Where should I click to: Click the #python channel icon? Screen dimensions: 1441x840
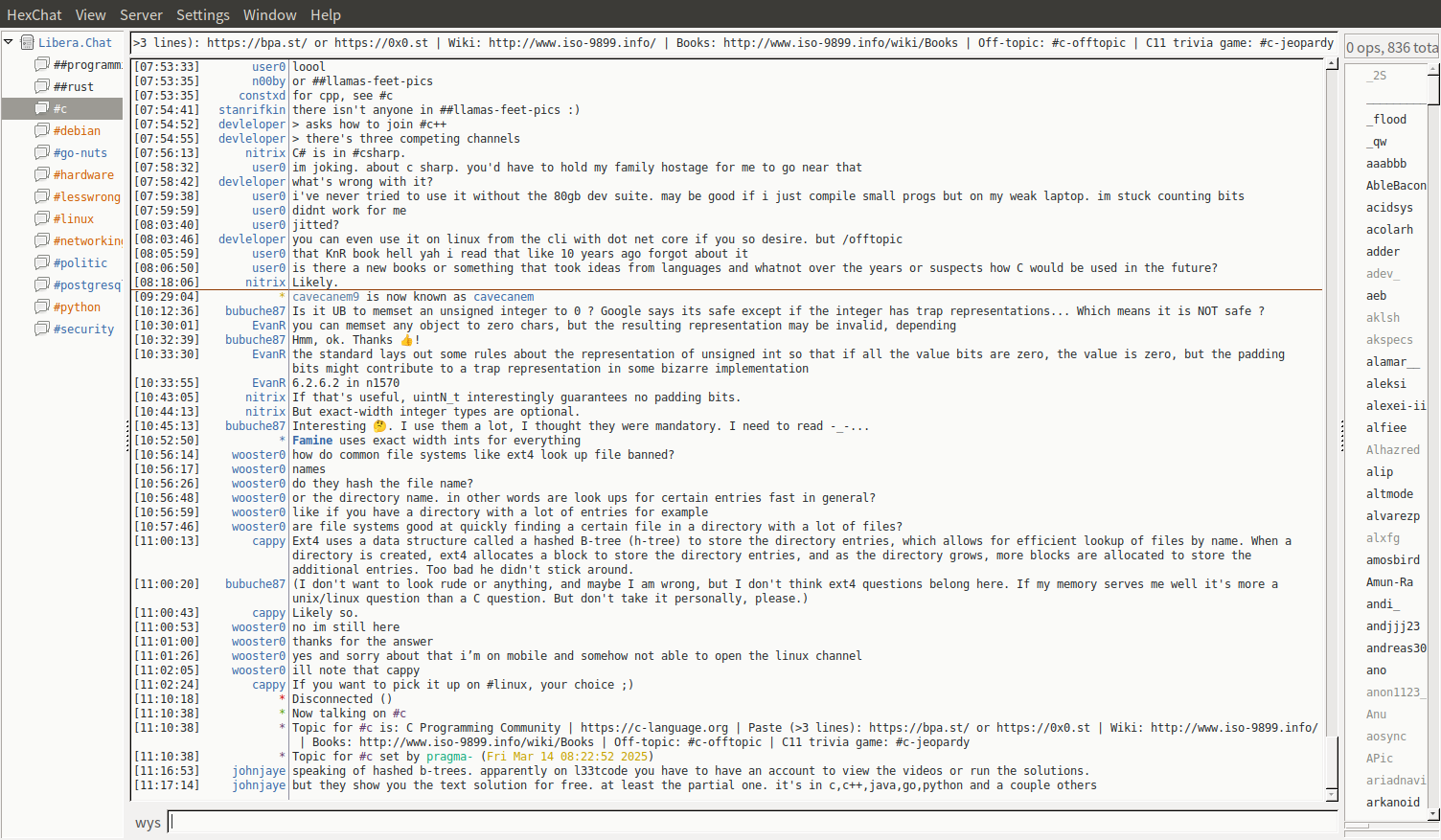point(42,306)
